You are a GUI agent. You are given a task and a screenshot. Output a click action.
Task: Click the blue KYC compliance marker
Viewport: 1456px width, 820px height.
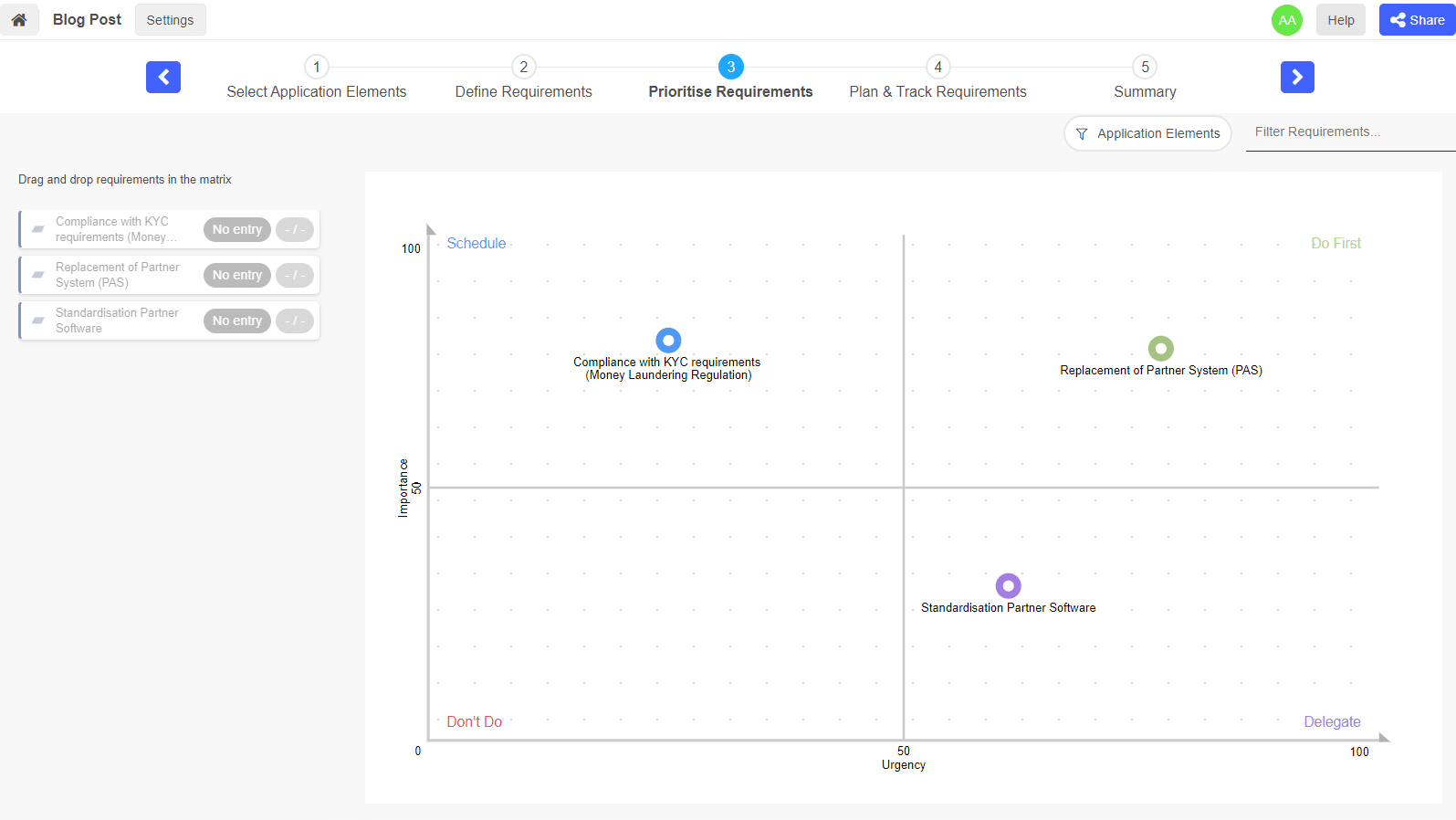click(x=668, y=341)
